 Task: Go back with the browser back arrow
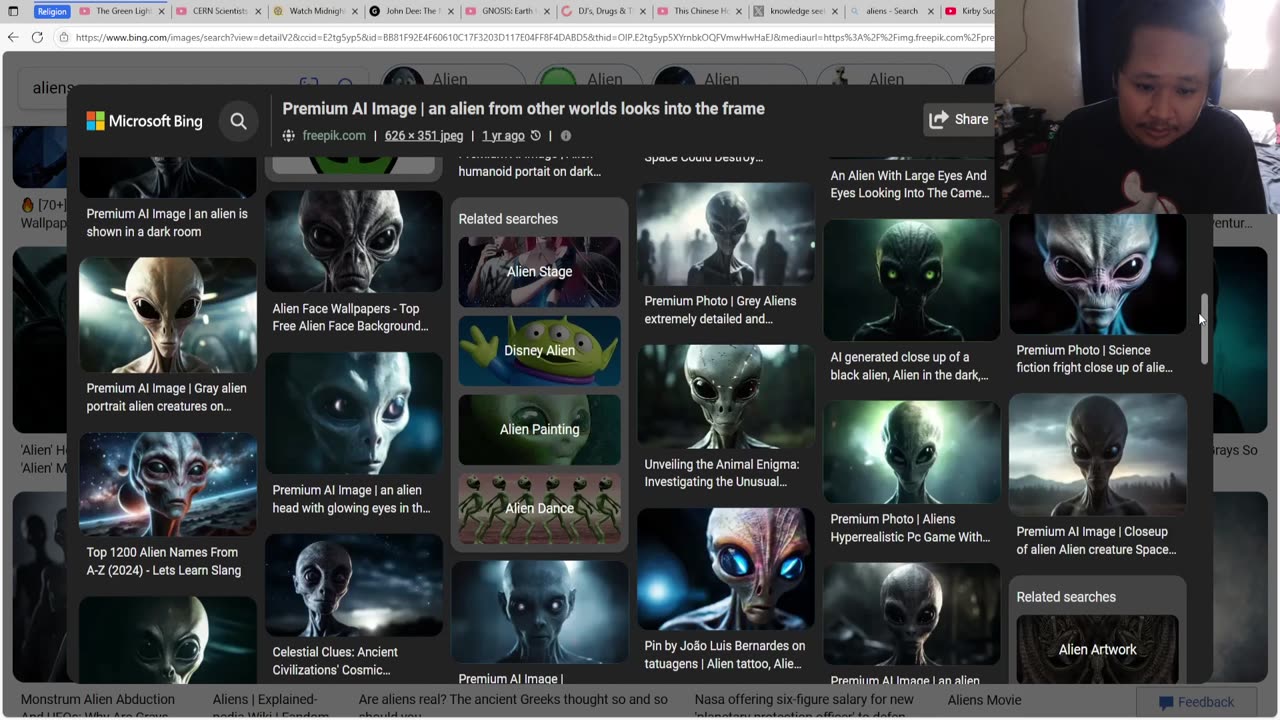(x=13, y=37)
